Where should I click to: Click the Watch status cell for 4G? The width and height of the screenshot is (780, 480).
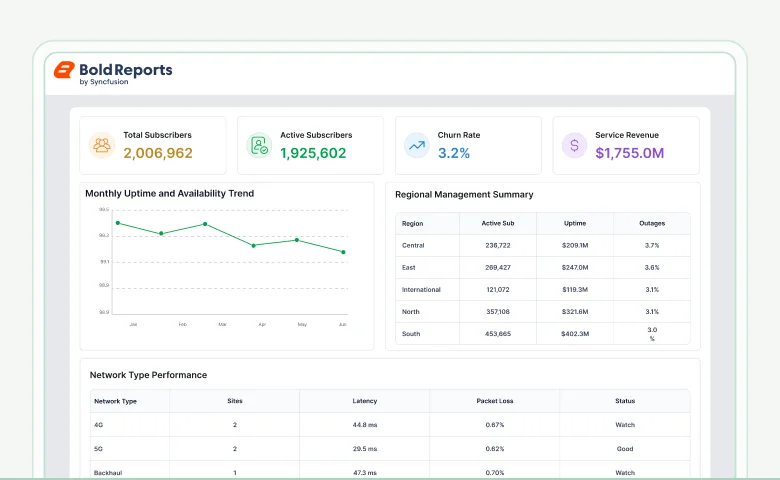click(x=625, y=425)
